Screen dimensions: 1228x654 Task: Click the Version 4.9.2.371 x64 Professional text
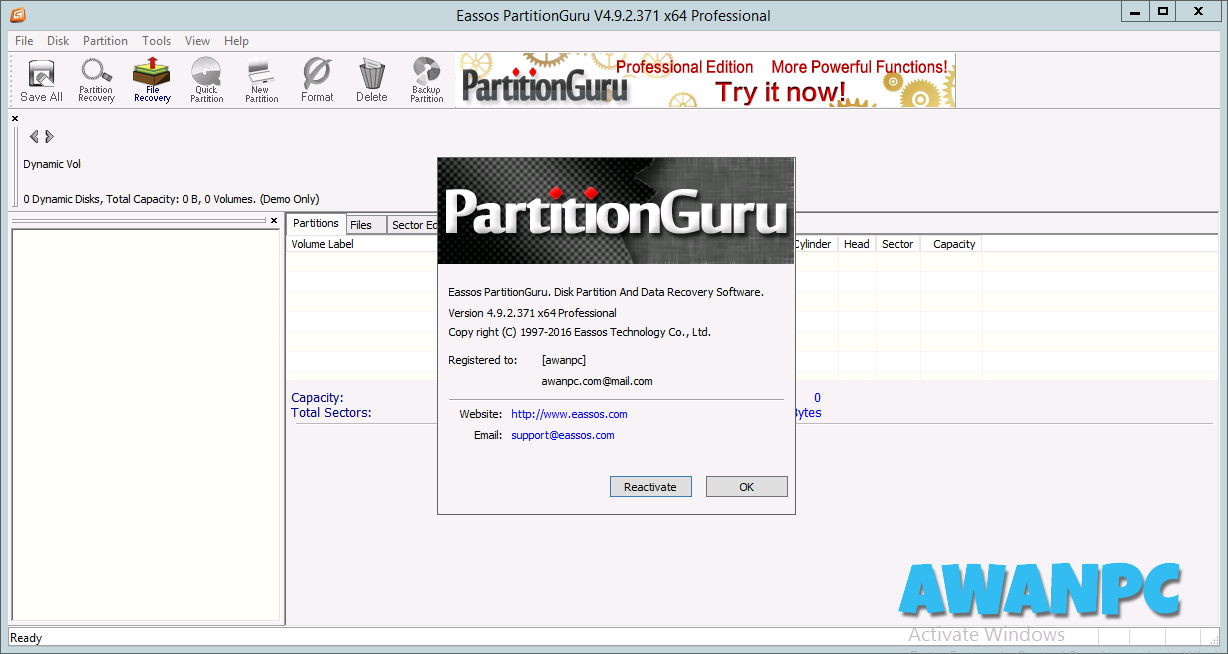(x=532, y=313)
